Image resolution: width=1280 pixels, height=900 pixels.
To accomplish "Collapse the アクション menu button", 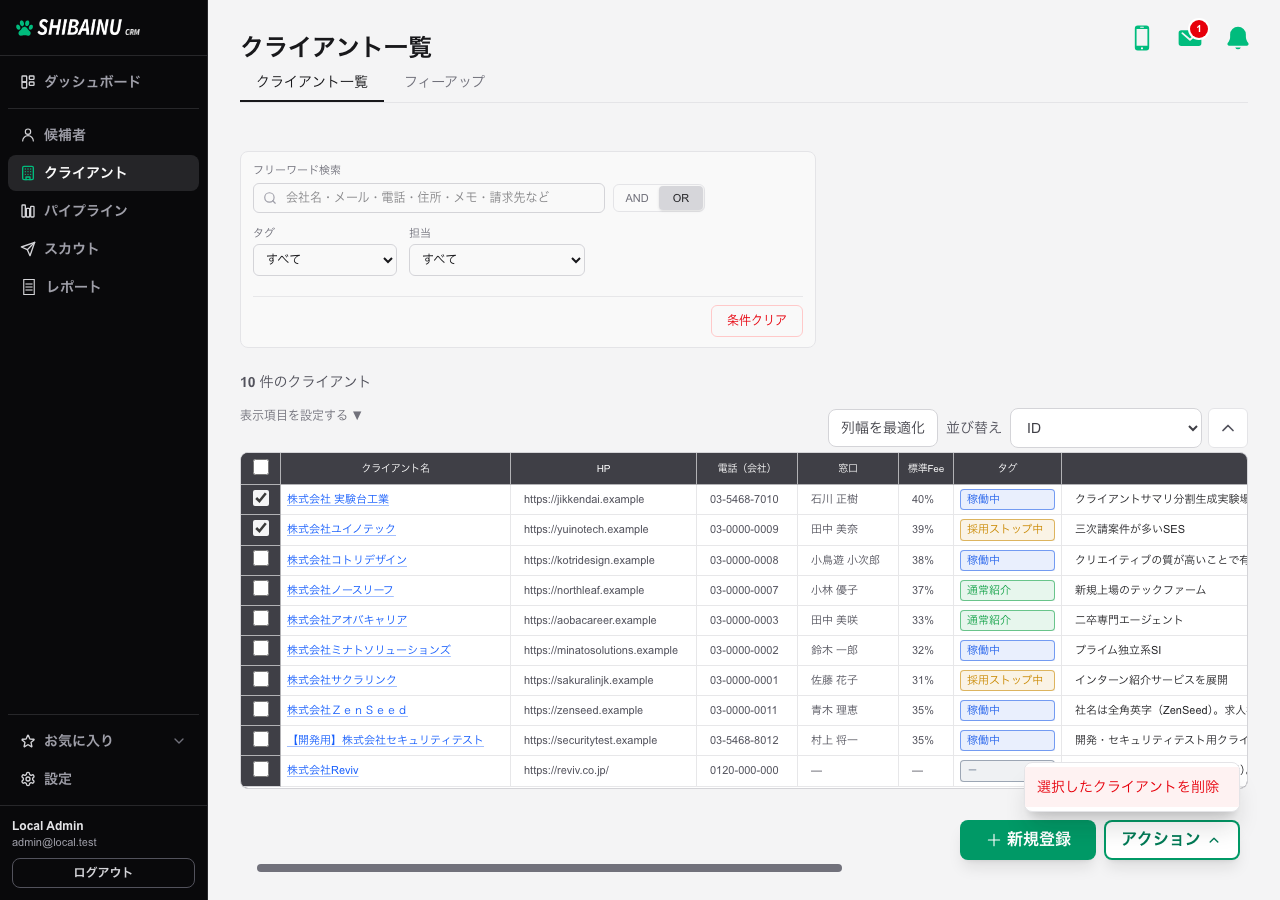I will [x=1172, y=840].
